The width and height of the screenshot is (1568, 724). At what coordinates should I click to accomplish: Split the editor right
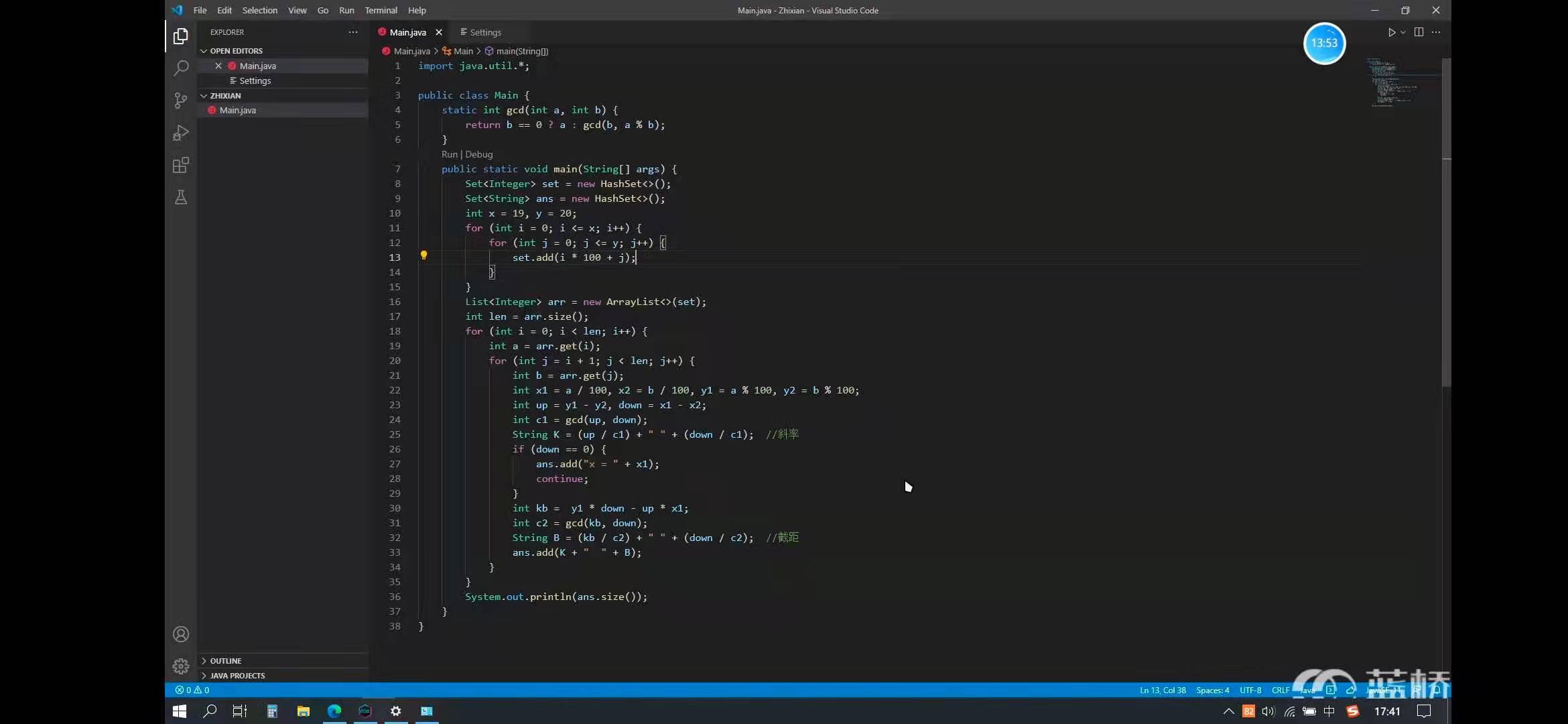(x=1419, y=32)
